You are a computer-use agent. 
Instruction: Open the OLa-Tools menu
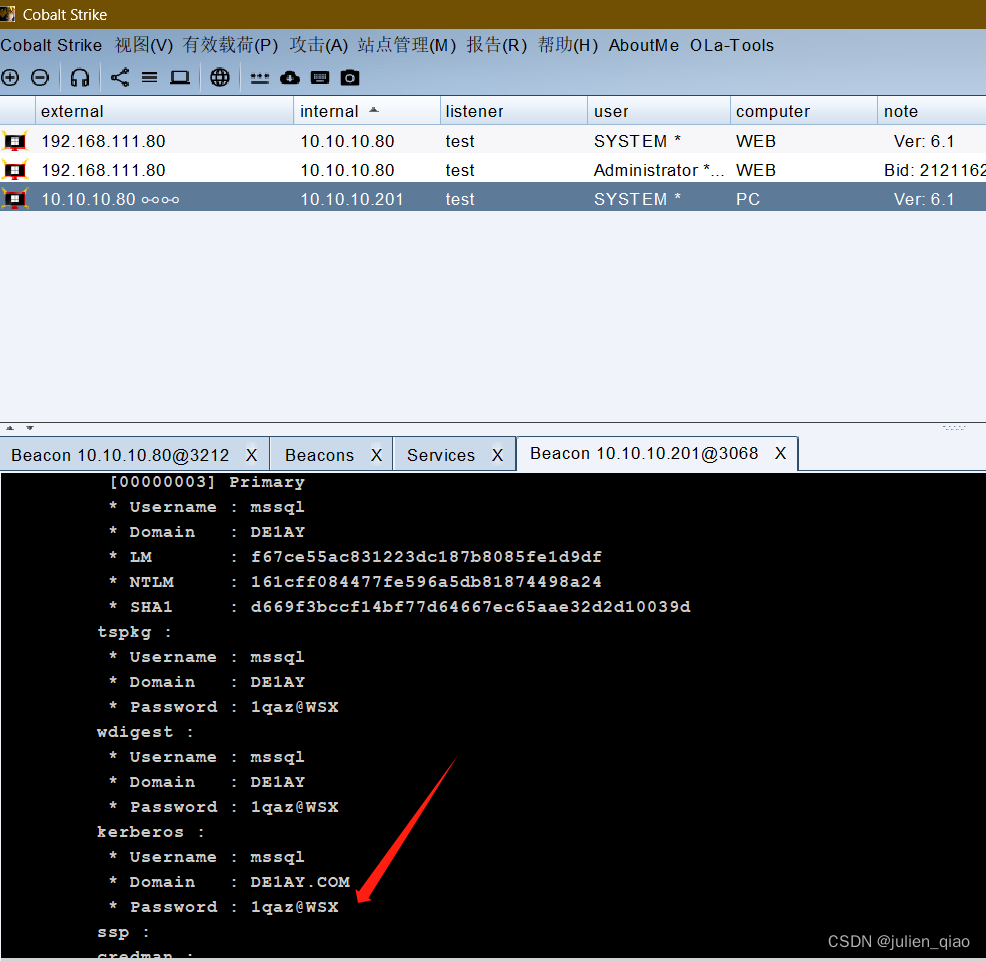pos(732,45)
